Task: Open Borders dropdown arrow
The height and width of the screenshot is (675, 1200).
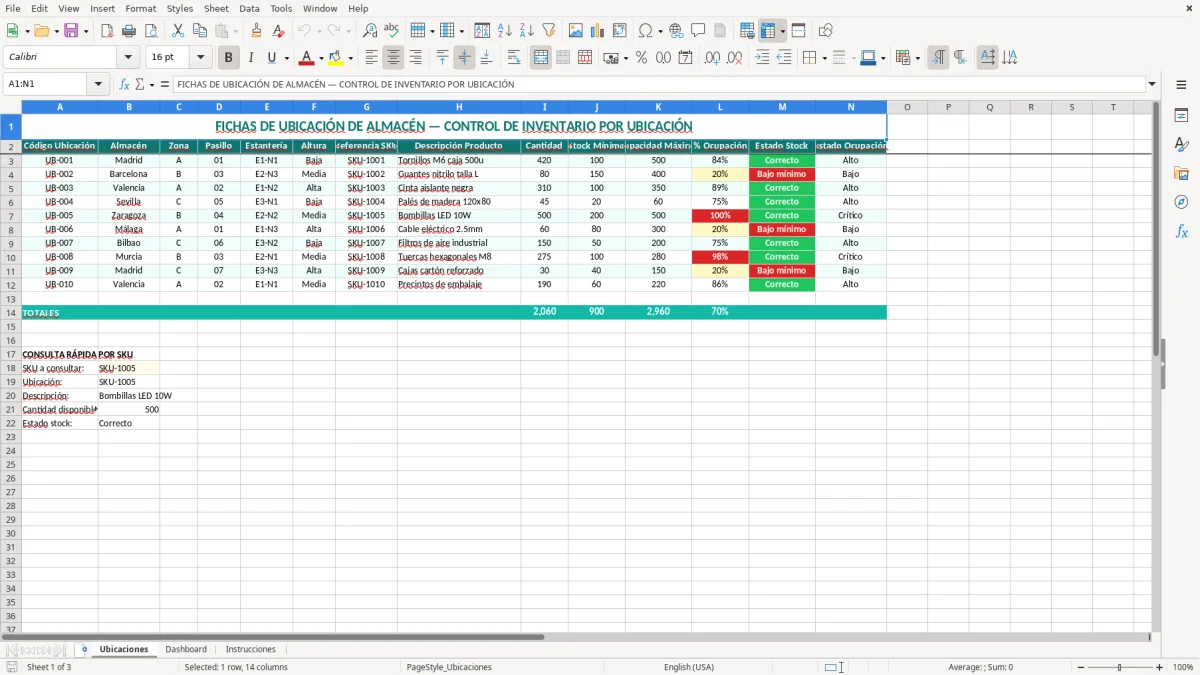Action: (826, 58)
